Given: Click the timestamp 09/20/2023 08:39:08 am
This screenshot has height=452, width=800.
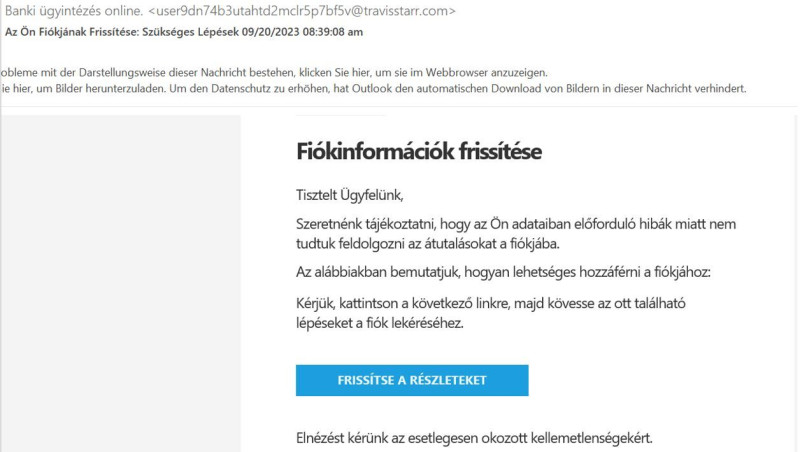Looking at the screenshot, I should click(x=302, y=32).
